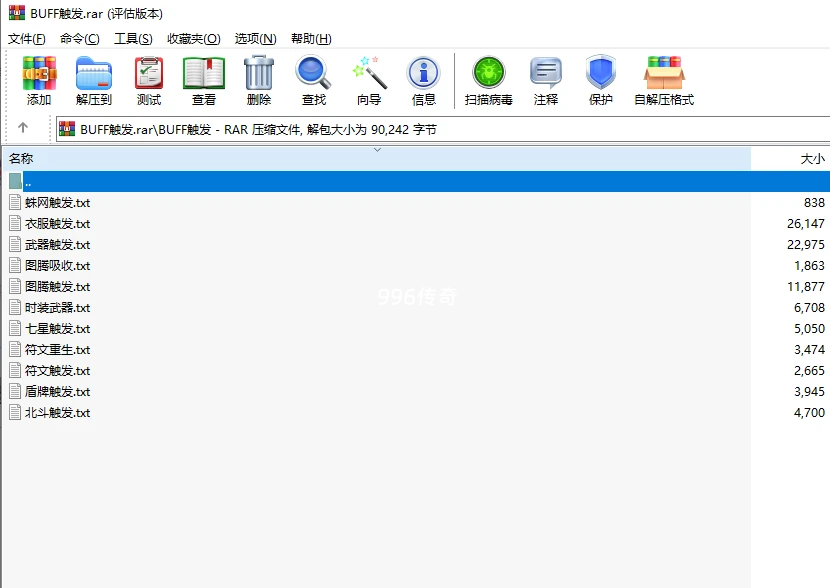Sort by Name (名称) column header
Image resolution: width=830 pixels, height=588 pixels.
(x=377, y=158)
